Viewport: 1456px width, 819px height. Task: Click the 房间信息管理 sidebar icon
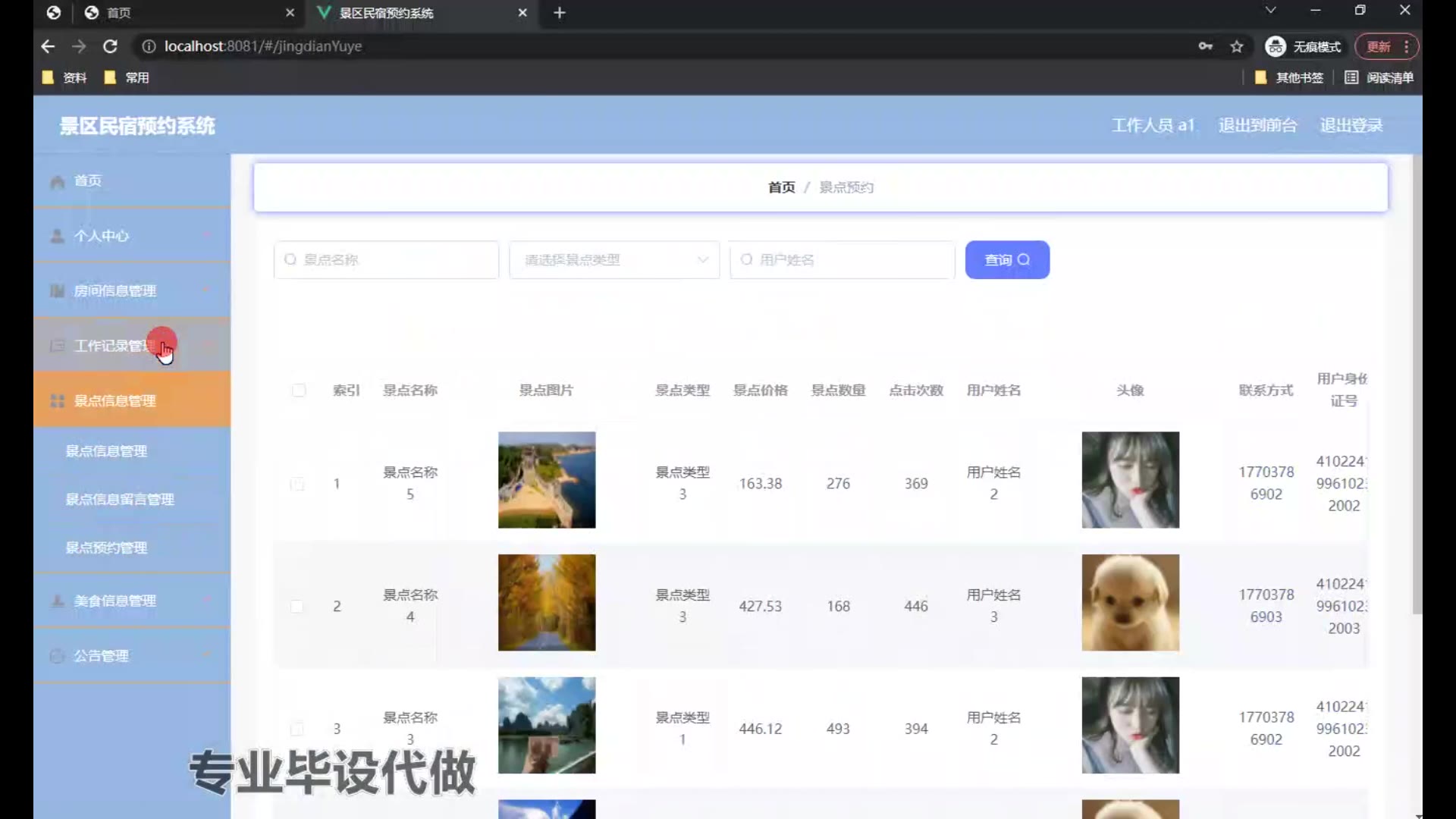pos(57,291)
